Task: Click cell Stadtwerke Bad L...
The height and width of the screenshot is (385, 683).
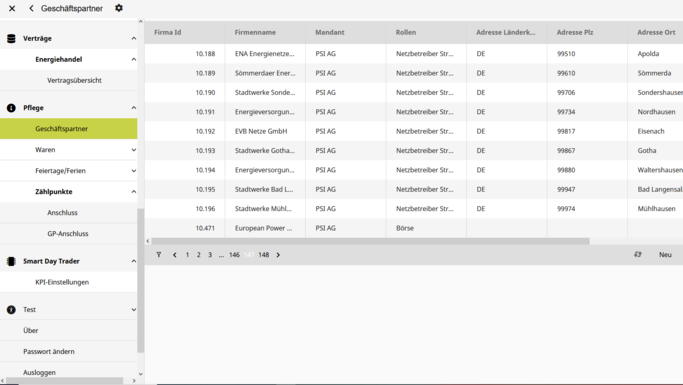Action: (x=265, y=189)
